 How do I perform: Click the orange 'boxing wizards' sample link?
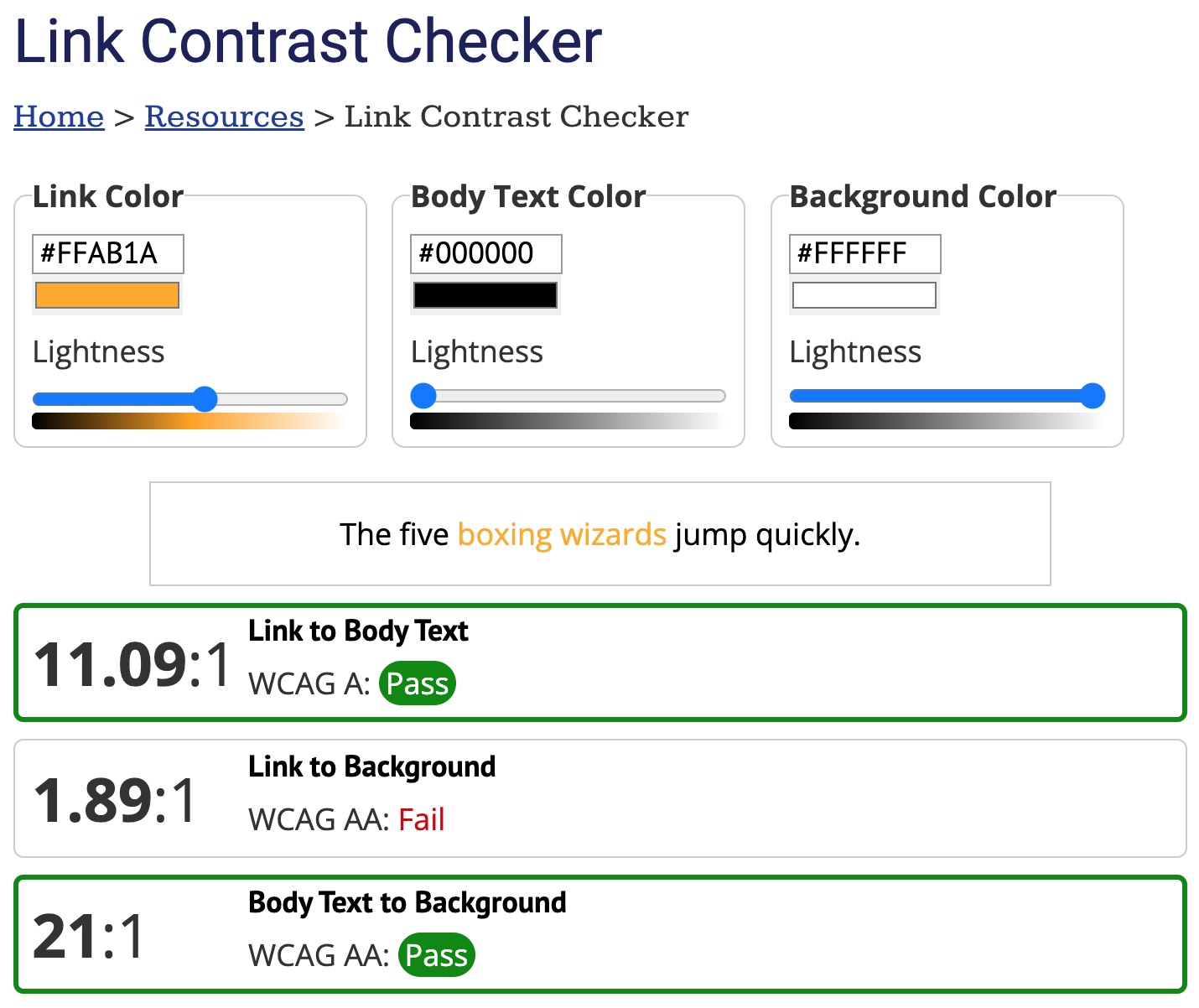click(562, 534)
